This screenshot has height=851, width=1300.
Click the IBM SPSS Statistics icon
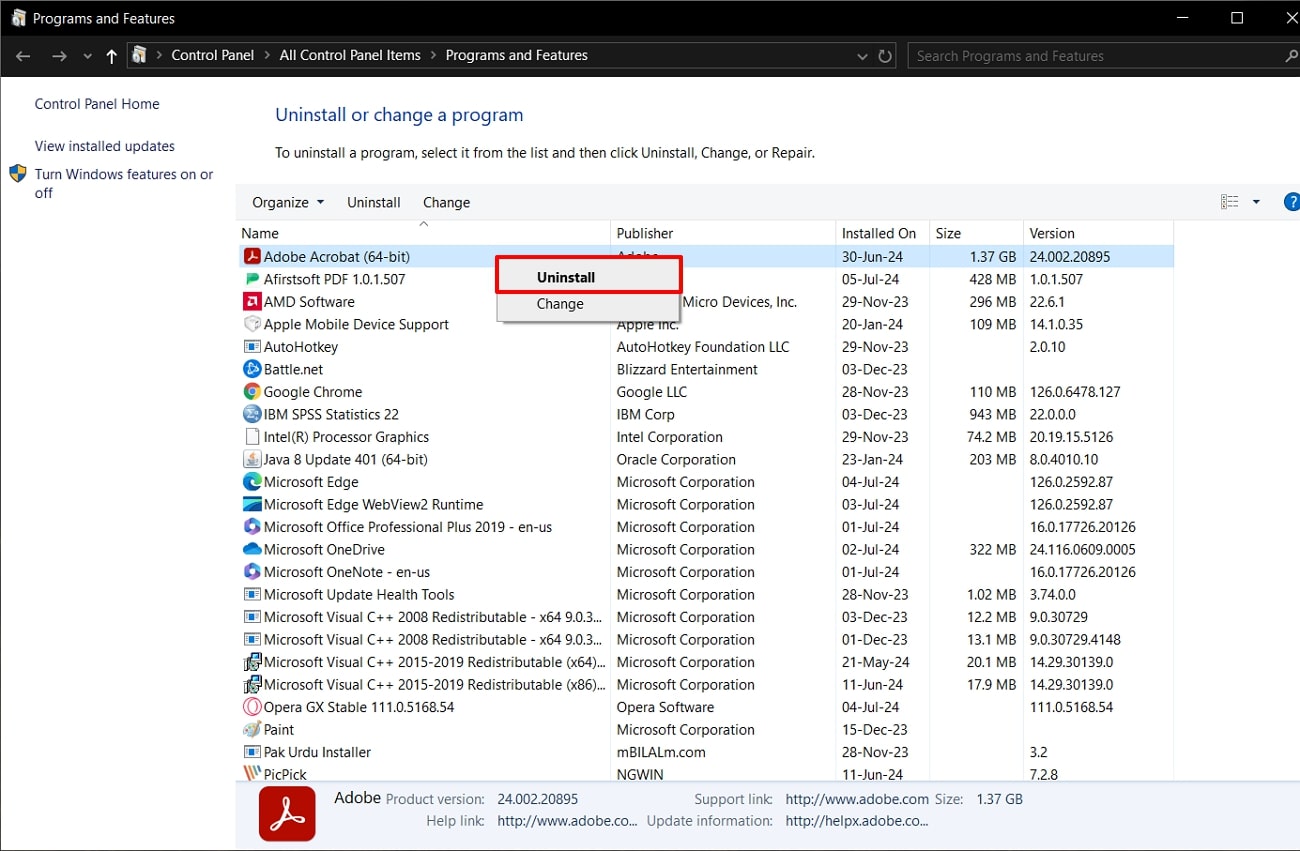point(252,414)
